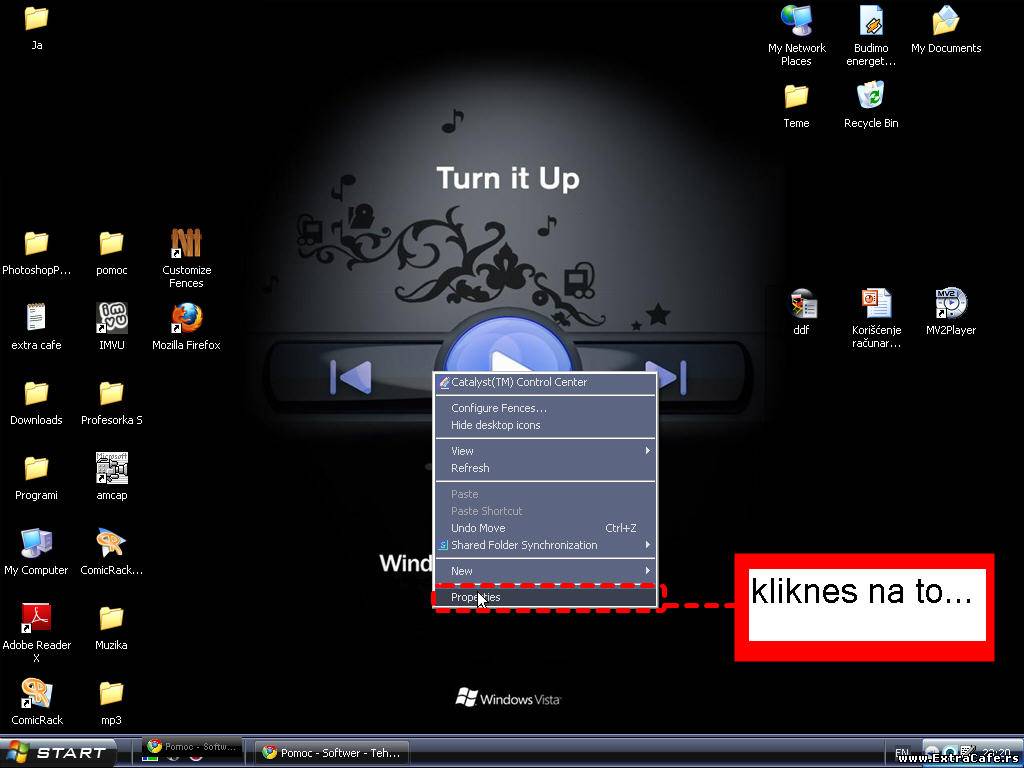Open My Network Places icon

(x=796, y=22)
